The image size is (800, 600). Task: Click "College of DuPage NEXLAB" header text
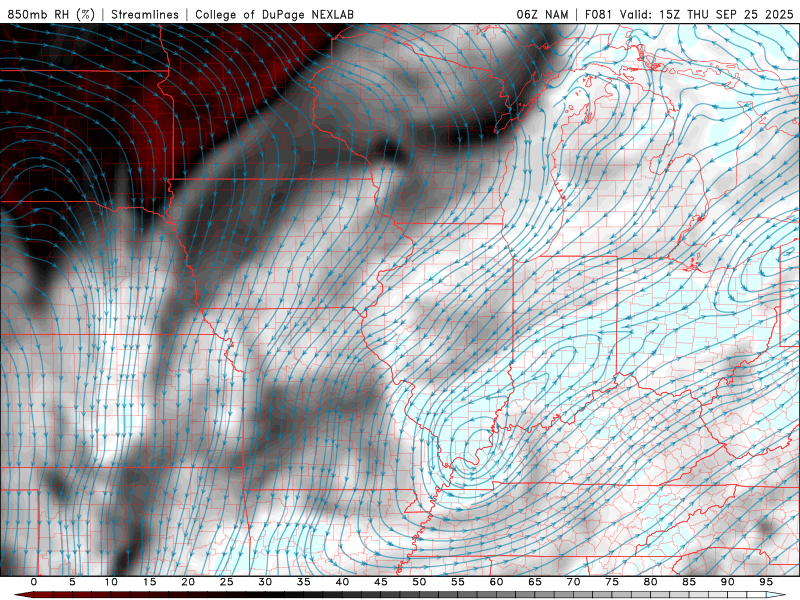tap(274, 15)
